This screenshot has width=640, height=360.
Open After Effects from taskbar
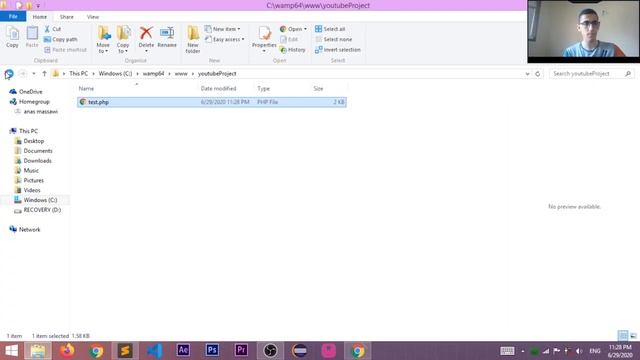pos(183,351)
